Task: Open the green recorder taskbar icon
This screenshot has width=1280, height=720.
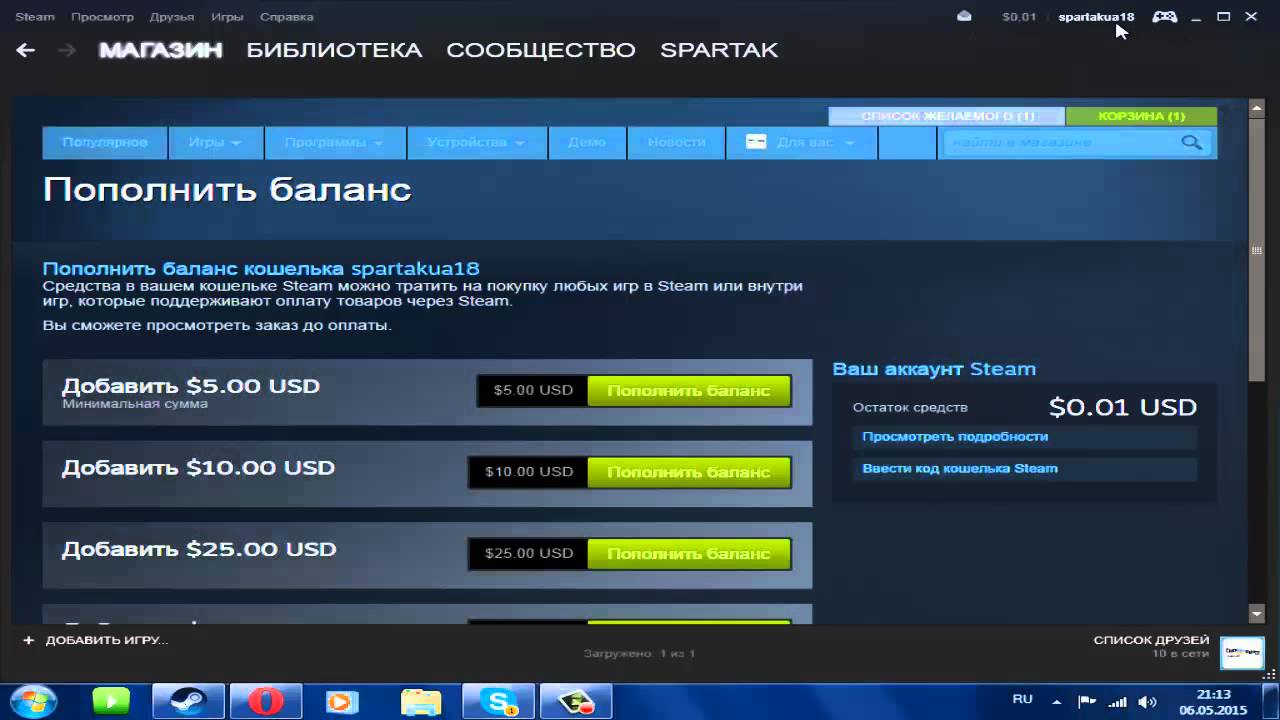Action: pyautogui.click(x=576, y=701)
